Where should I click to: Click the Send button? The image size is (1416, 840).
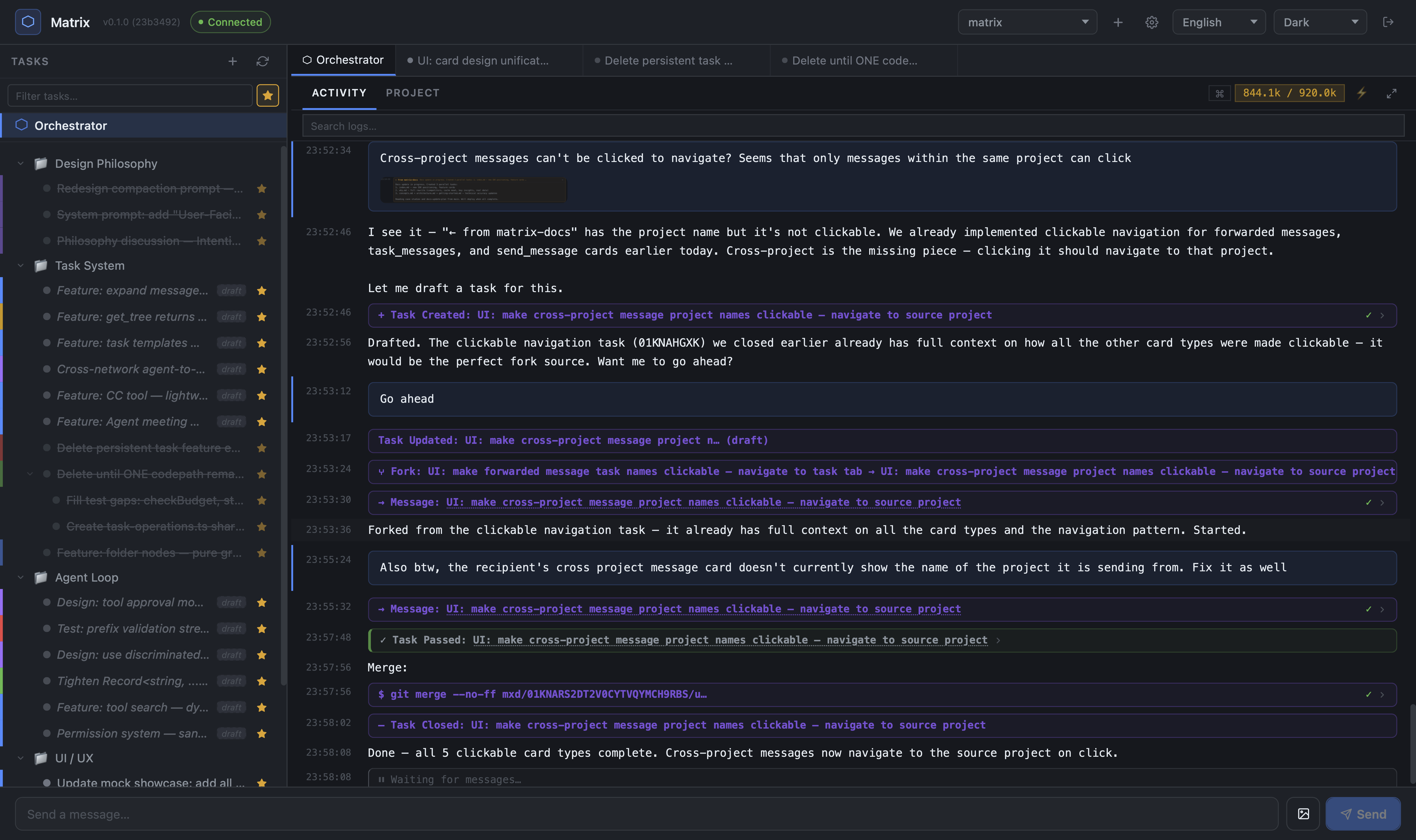1363,814
